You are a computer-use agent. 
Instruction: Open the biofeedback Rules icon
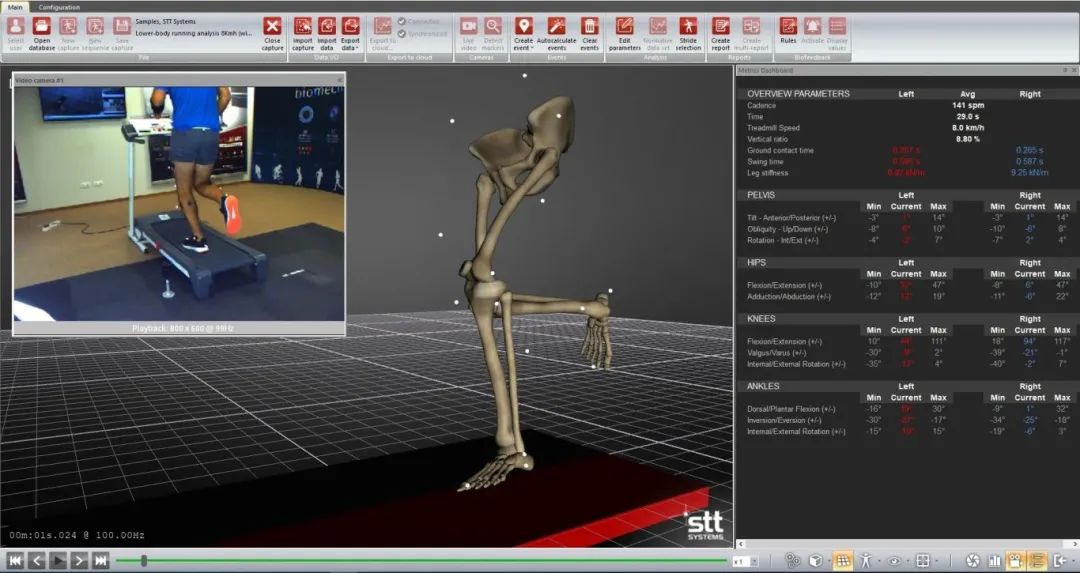788,27
